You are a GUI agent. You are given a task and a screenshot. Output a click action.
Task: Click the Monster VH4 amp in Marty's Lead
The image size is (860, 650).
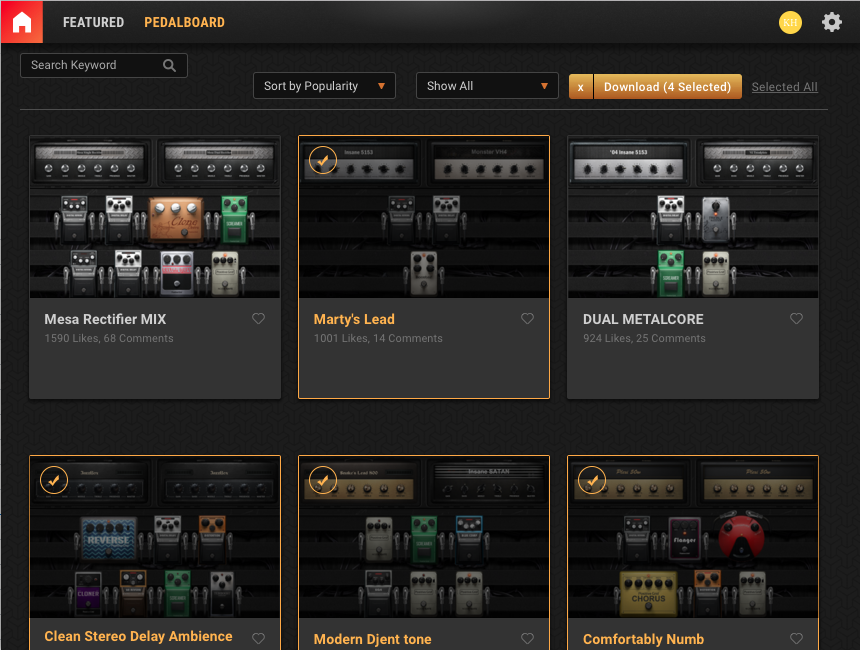coord(489,161)
